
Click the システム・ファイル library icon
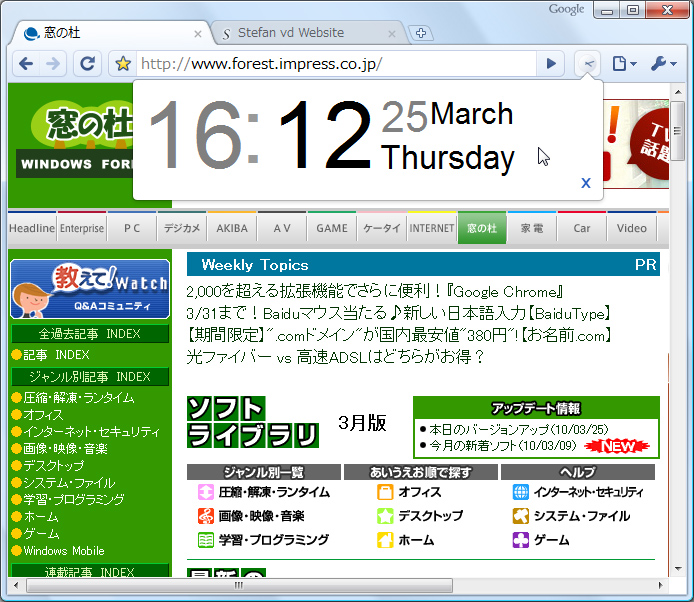tap(520, 516)
